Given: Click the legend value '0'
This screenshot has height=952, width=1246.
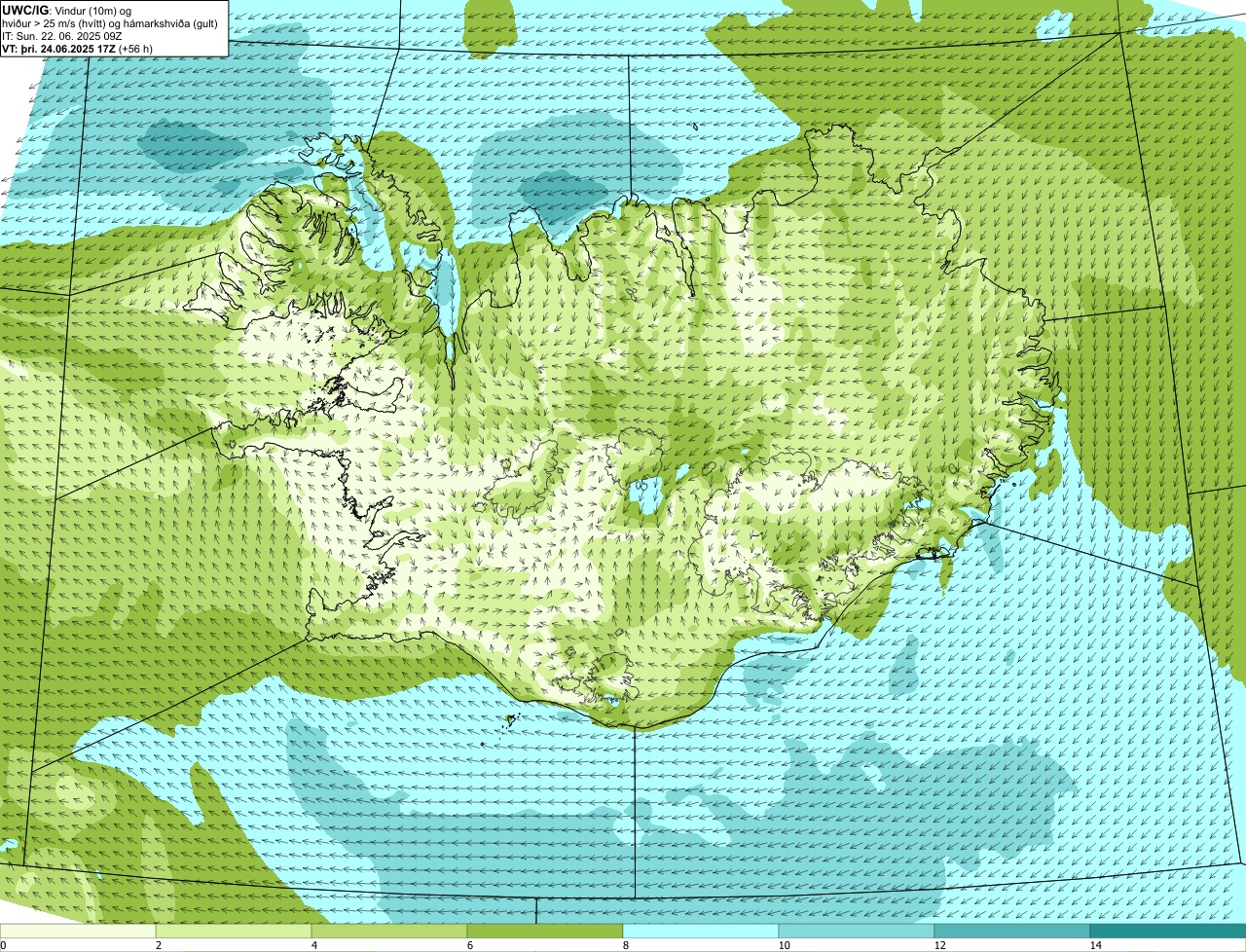Looking at the screenshot, I should click(x=3, y=945).
